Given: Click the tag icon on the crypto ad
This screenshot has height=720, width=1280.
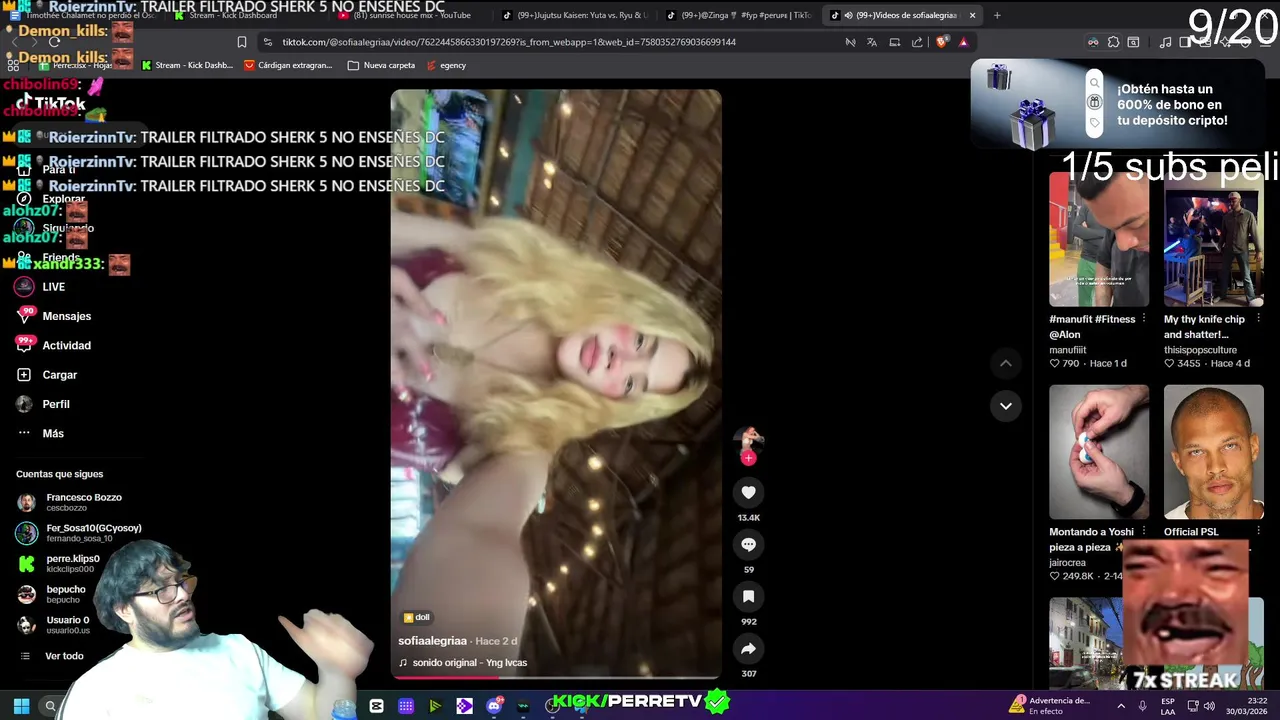Looking at the screenshot, I should coord(1094,122).
